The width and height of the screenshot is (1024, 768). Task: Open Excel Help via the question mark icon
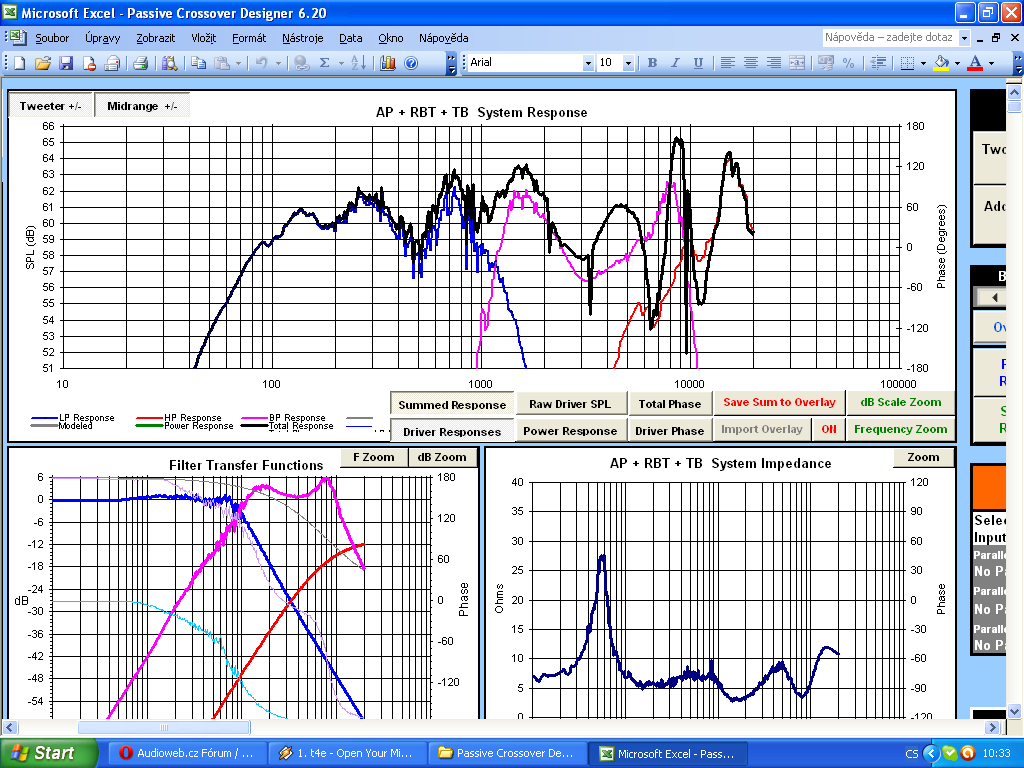tap(411, 63)
